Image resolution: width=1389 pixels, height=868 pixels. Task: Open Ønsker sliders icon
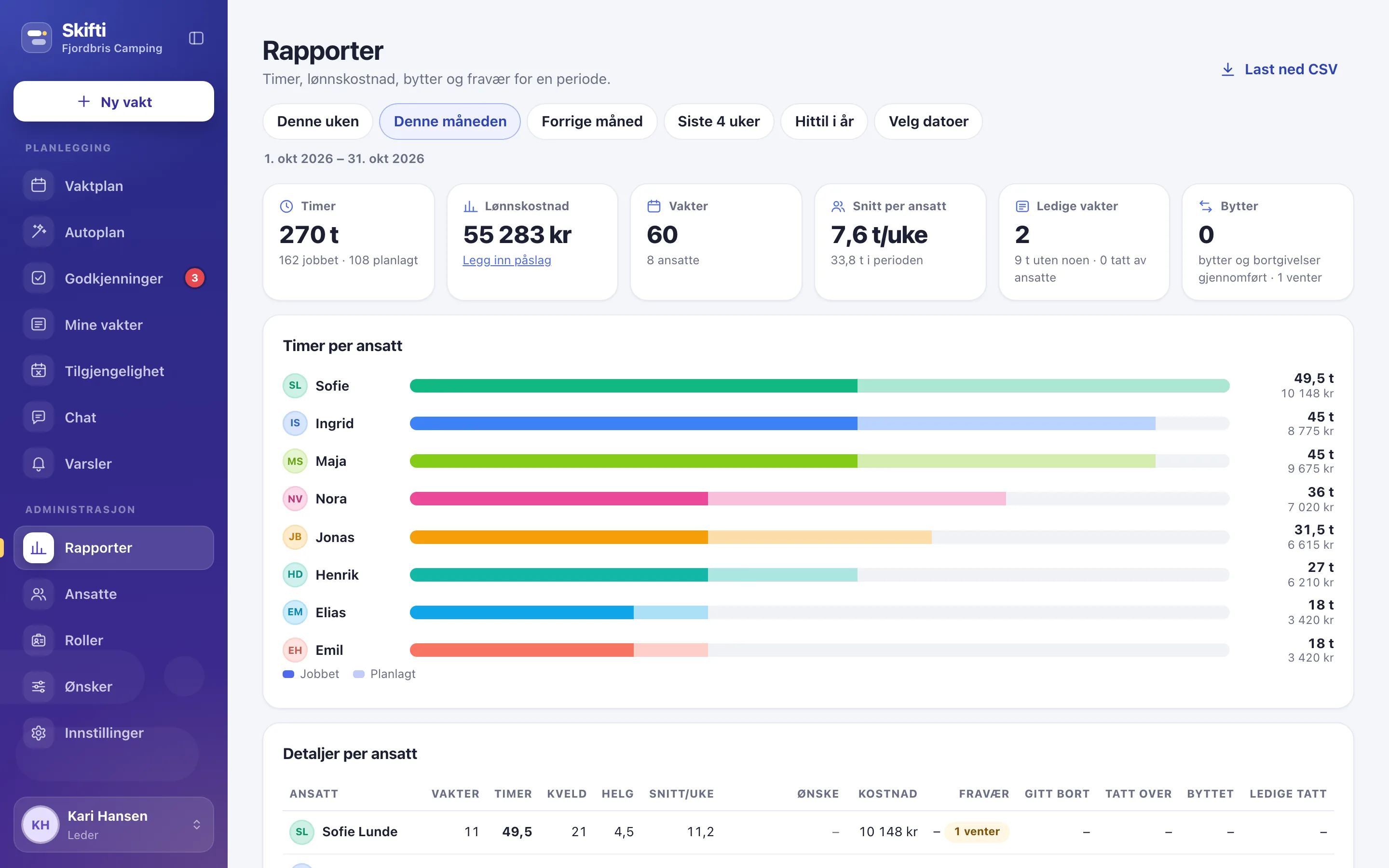[x=39, y=686]
